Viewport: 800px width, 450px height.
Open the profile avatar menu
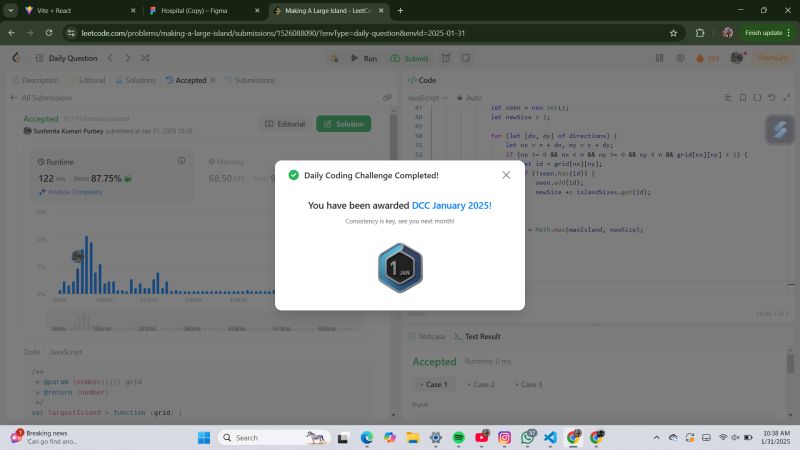[737, 58]
